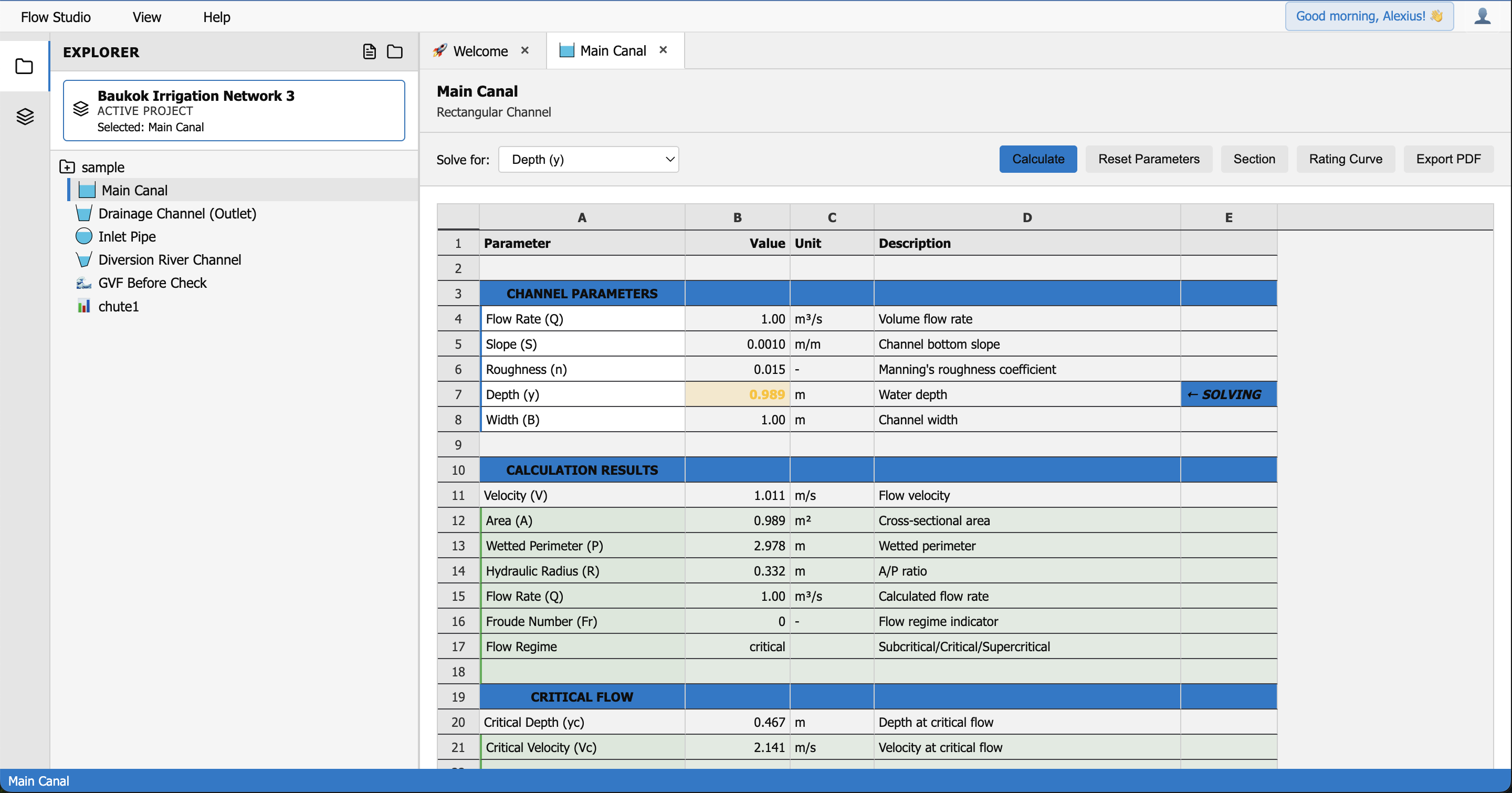The width and height of the screenshot is (1512, 793).
Task: Click the Flow Rate (Q) value cell 1.00 in row 4
Action: (x=737, y=319)
